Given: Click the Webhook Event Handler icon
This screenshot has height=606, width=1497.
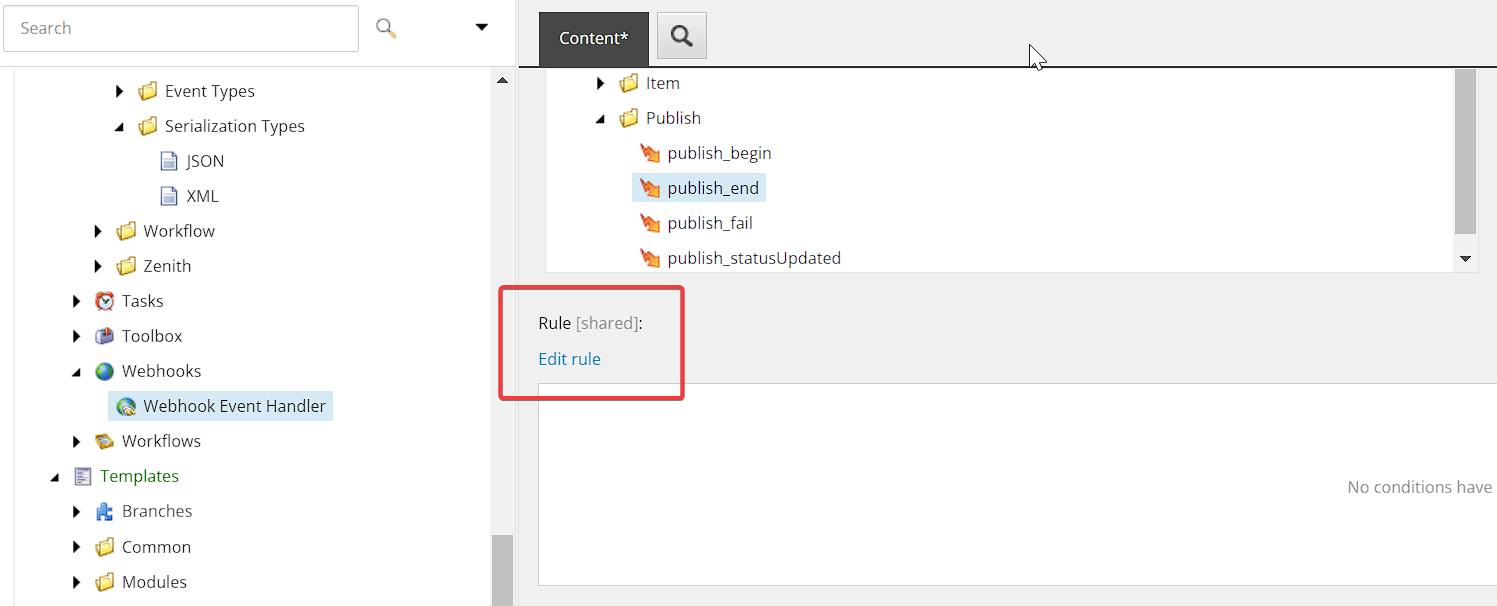Looking at the screenshot, I should point(125,405).
